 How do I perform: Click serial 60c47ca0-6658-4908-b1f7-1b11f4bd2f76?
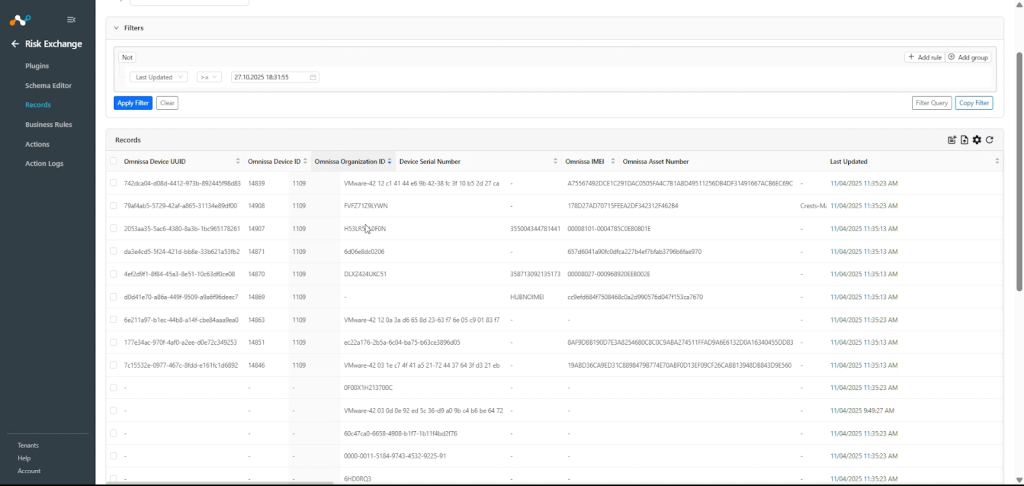[x=400, y=433]
